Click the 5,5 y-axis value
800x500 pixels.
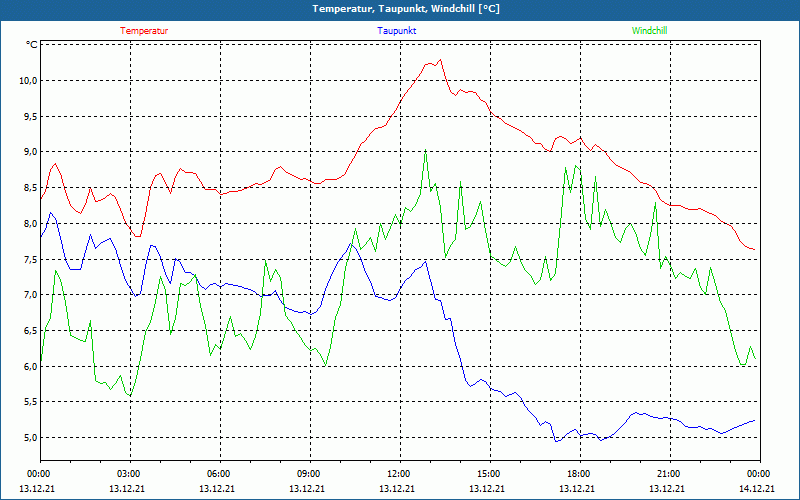30,402
